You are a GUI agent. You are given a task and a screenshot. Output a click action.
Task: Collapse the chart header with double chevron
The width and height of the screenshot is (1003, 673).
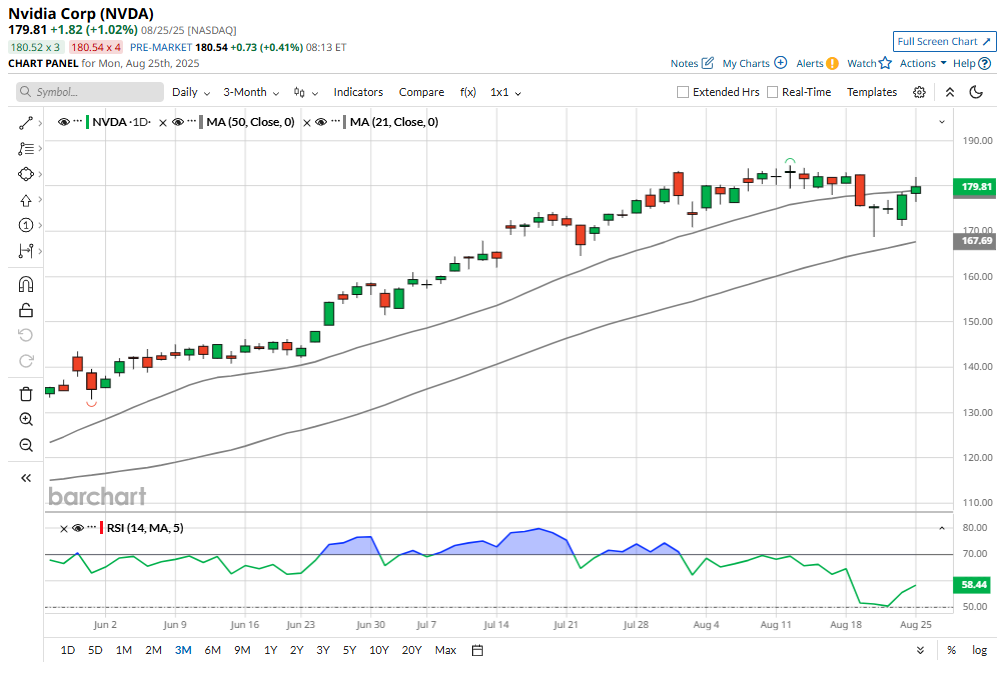point(950,92)
